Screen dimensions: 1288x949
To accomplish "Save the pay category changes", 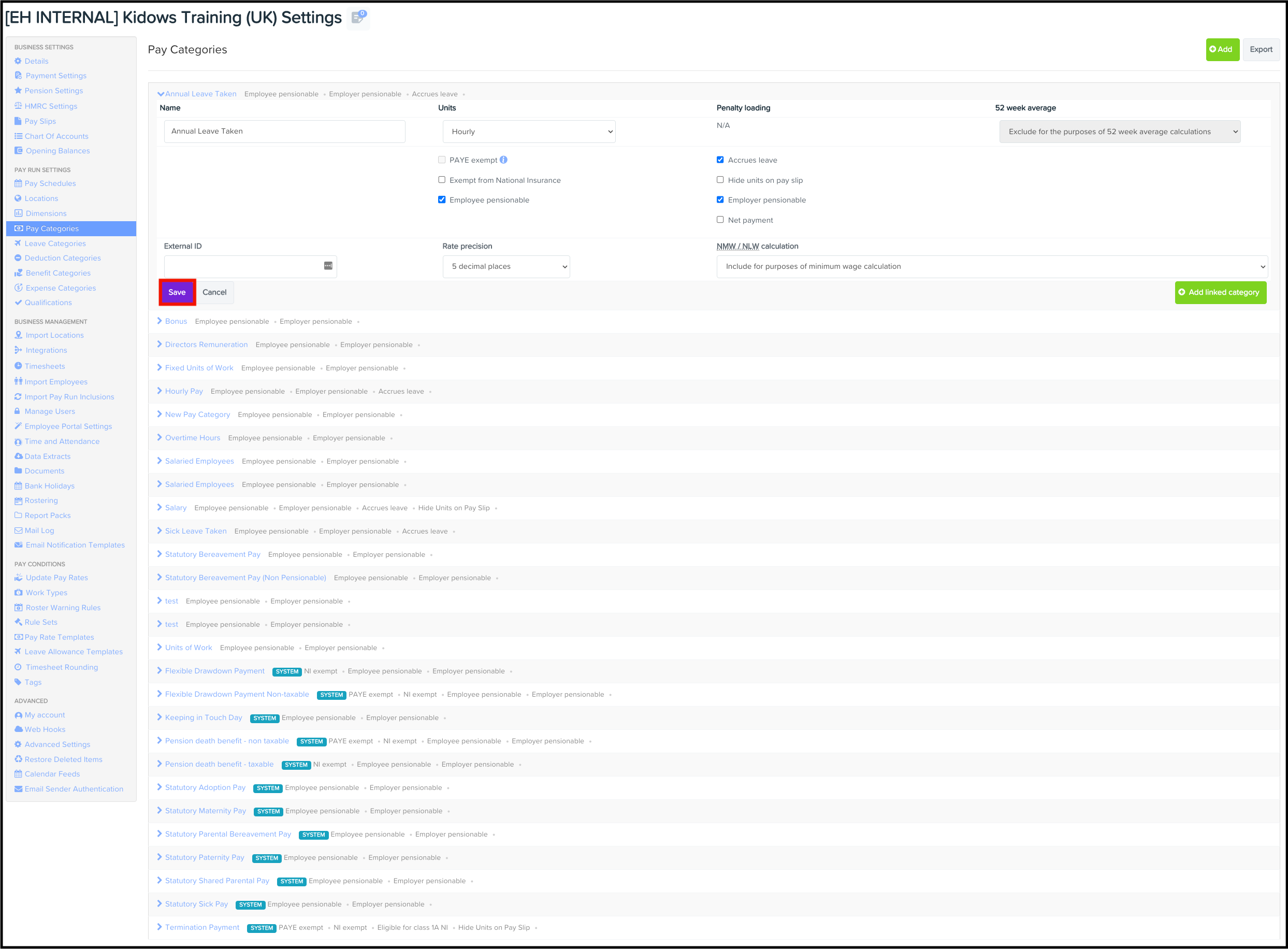I will tap(177, 292).
